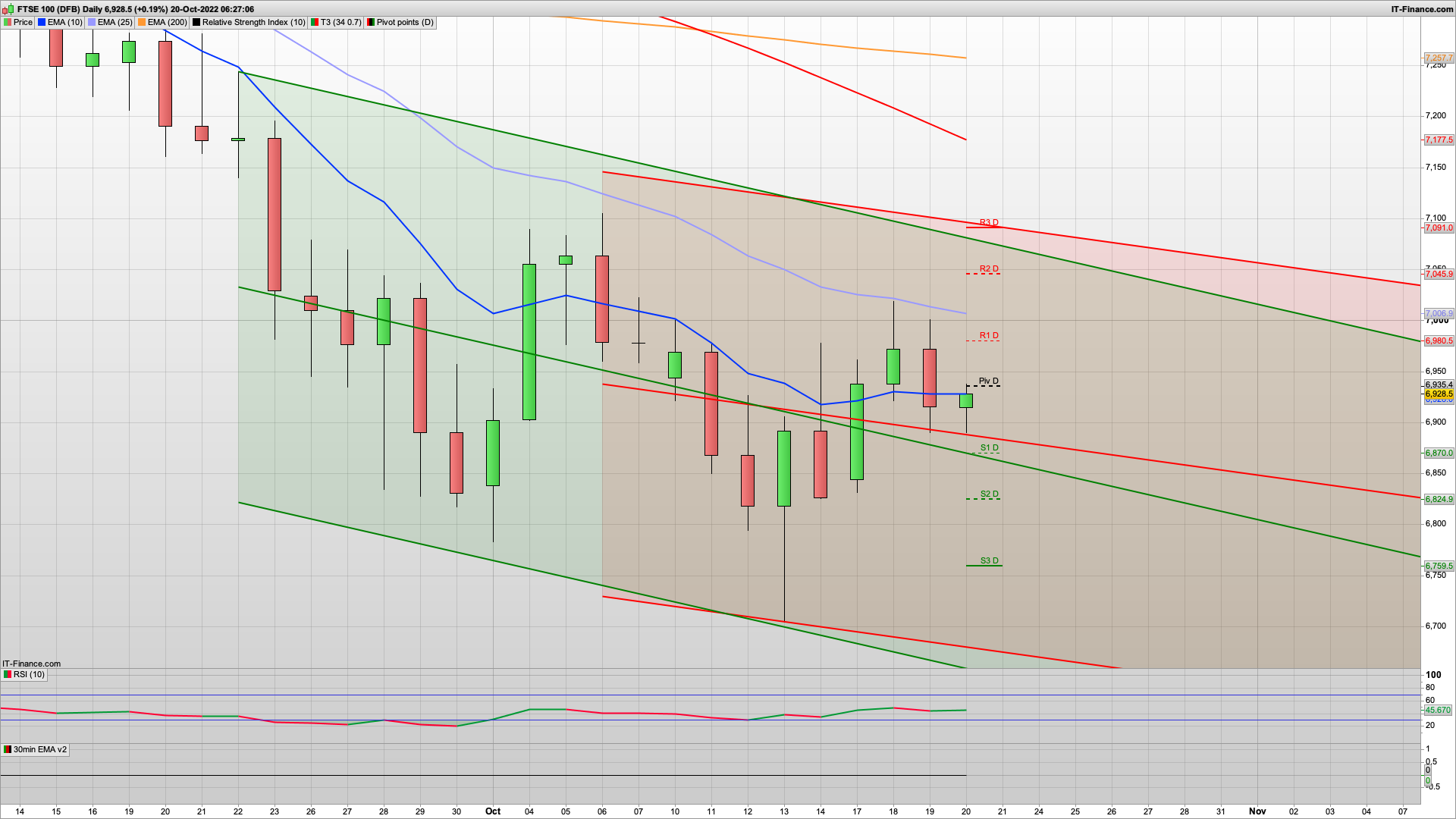Open the Pivot points (D) legend entry
This screenshot has height=819, width=1456.
(x=400, y=22)
